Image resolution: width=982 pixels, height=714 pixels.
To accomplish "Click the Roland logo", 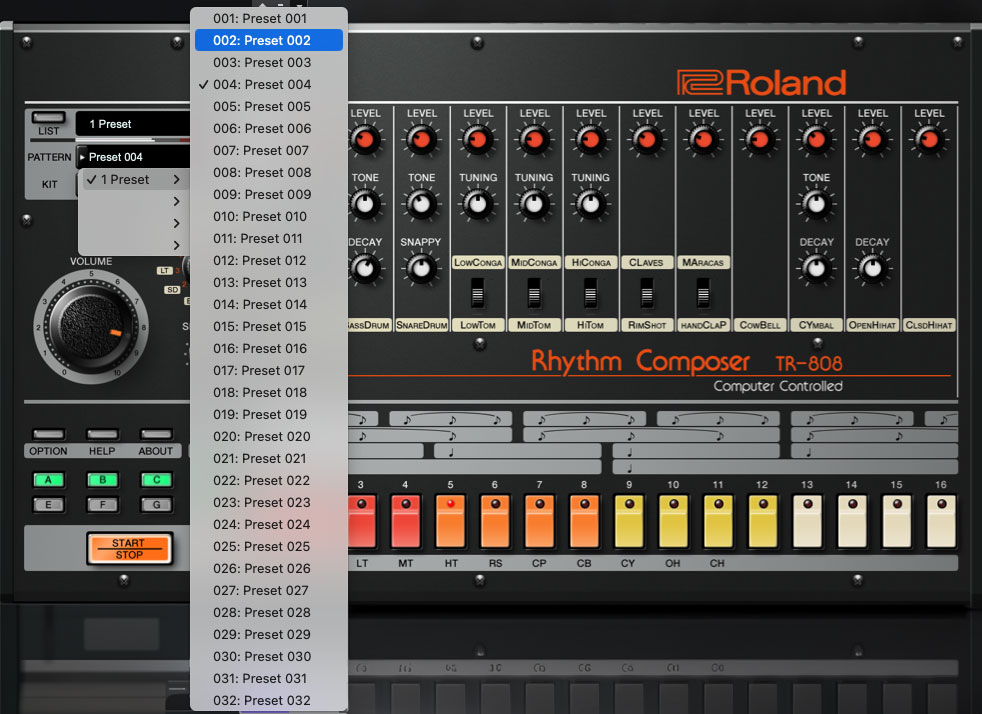I will tap(762, 83).
